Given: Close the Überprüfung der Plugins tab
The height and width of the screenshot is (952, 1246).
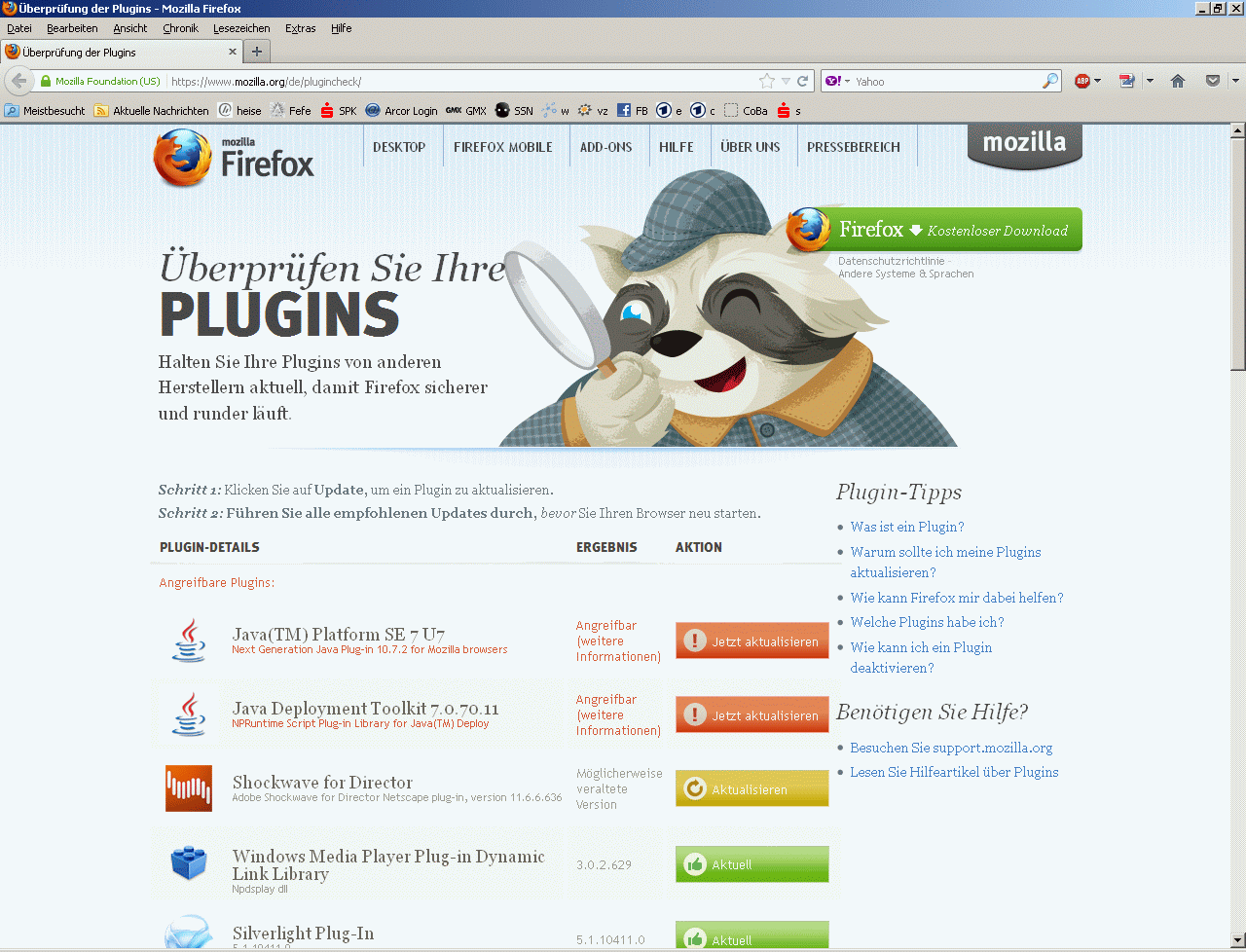Looking at the screenshot, I should coord(233,52).
